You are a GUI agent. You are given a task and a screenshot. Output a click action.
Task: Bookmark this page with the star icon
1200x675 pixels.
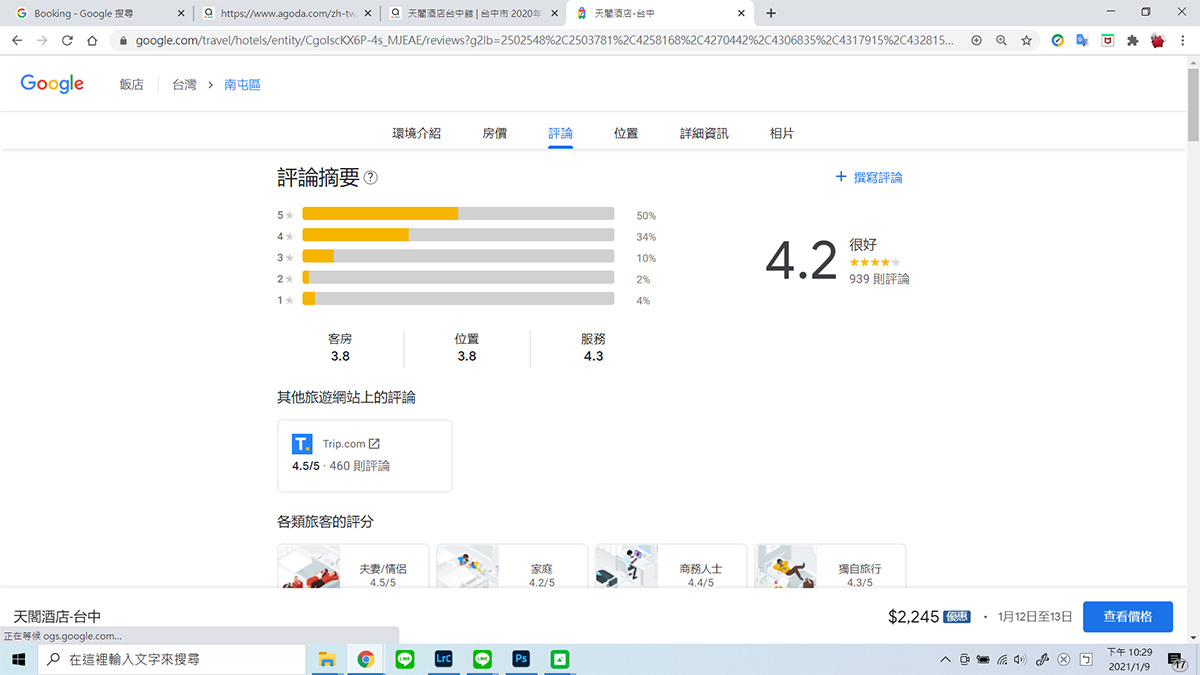(x=1026, y=40)
